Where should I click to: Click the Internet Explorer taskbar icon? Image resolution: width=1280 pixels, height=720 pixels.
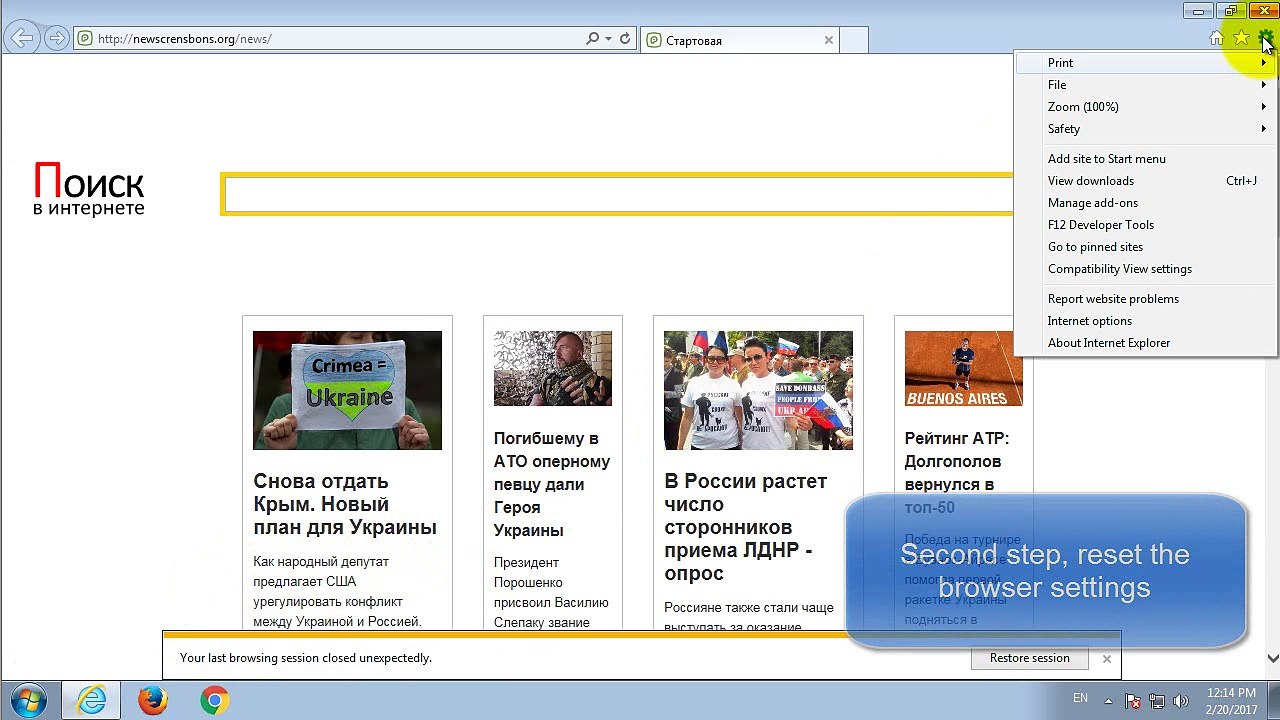pos(92,700)
